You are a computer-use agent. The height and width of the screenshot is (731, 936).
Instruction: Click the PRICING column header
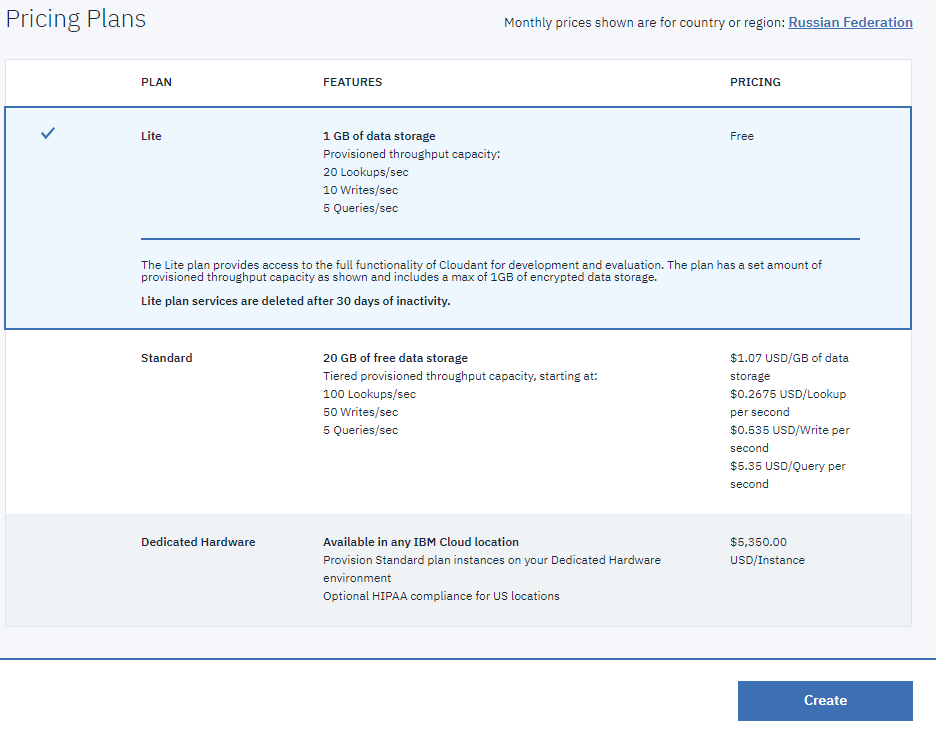coord(755,82)
